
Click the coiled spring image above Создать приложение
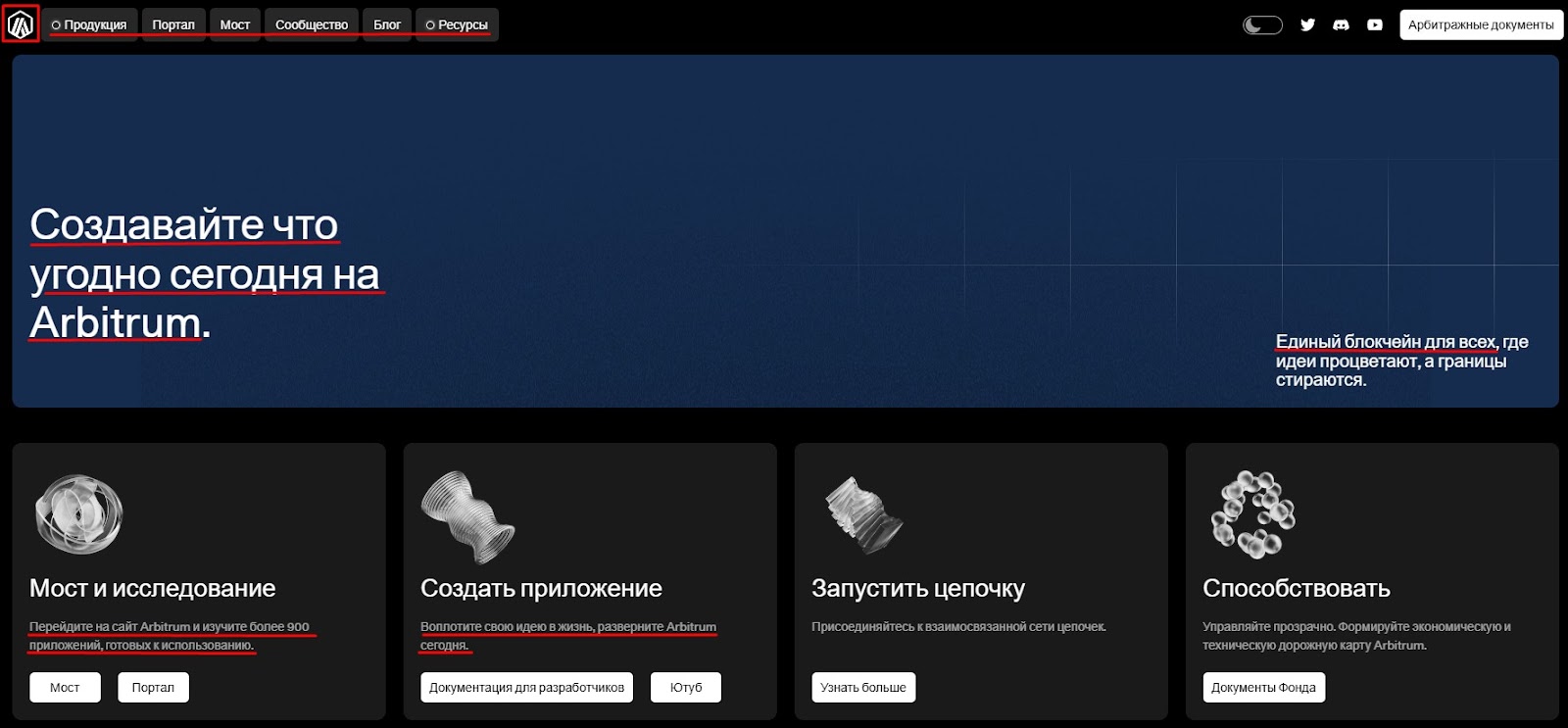467,517
